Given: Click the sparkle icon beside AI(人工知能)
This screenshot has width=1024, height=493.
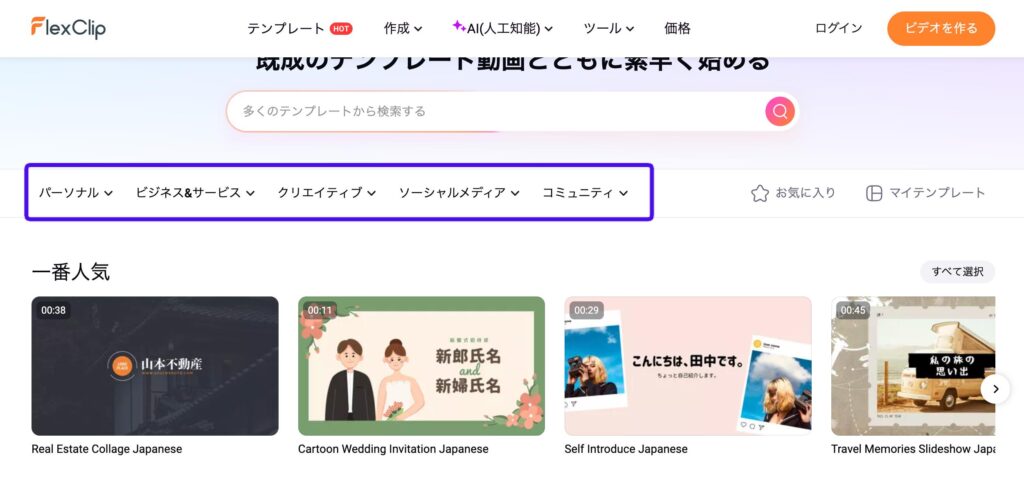Looking at the screenshot, I should (x=458, y=27).
